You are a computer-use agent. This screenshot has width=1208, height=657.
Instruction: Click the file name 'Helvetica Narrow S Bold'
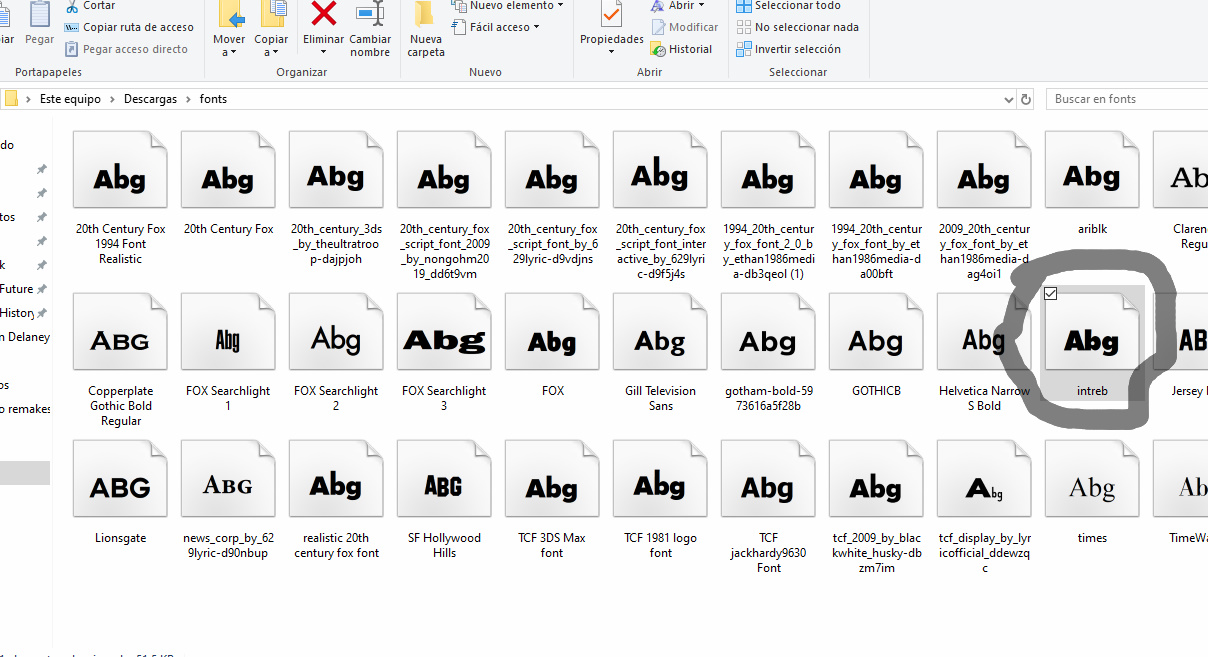click(984, 398)
